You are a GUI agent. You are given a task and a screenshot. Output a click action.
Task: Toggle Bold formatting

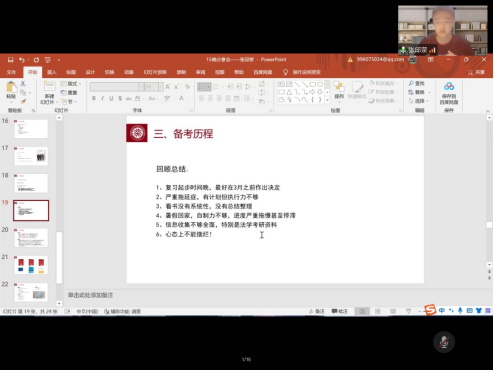coord(94,98)
